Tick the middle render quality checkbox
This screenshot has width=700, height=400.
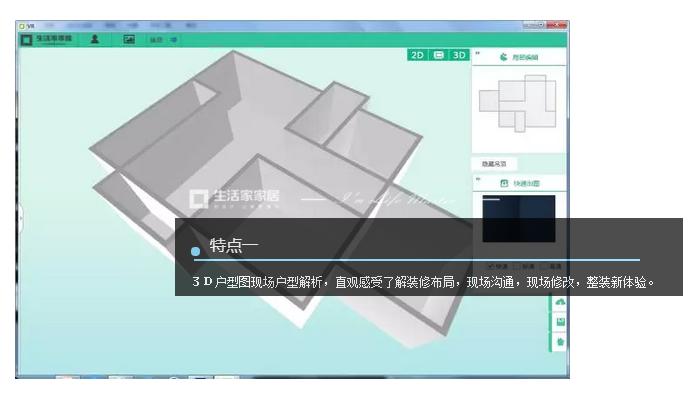tap(518, 266)
